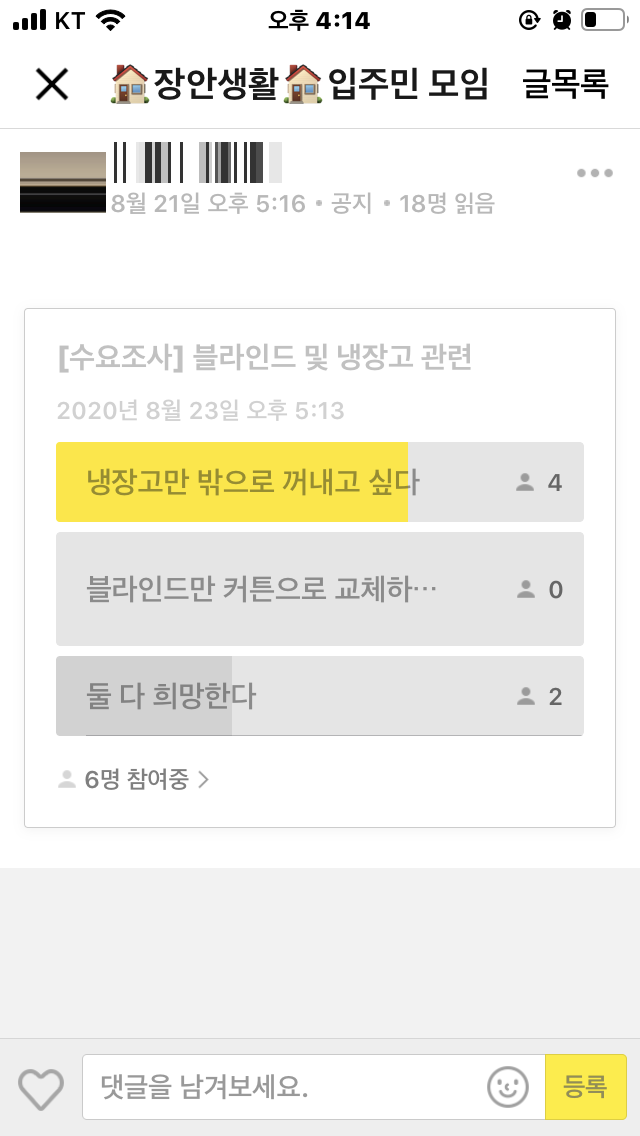Tap the person icon showing 4 voters
Screen dimensions: 640x1136
click(x=525, y=483)
